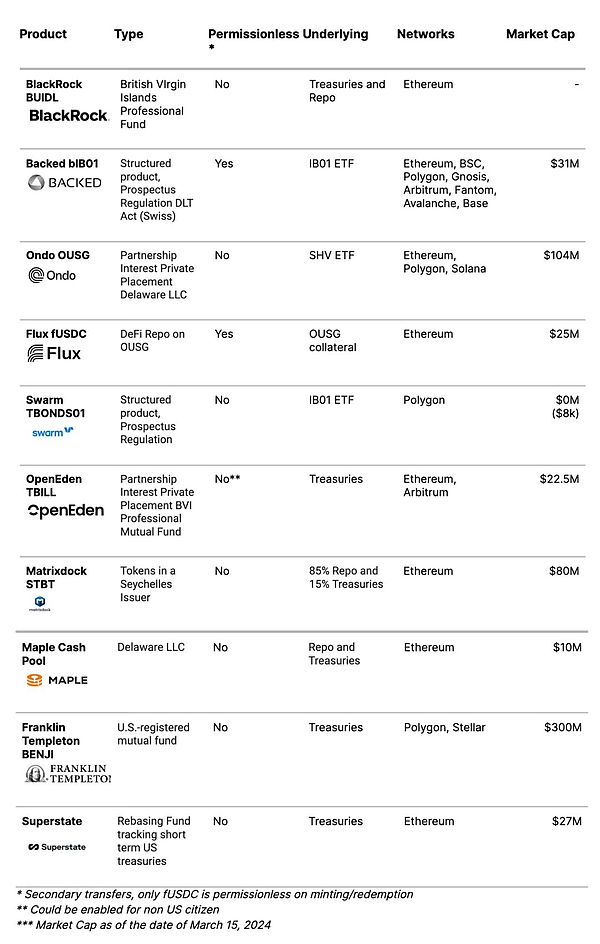Click the Maple logo

[x=57, y=680]
